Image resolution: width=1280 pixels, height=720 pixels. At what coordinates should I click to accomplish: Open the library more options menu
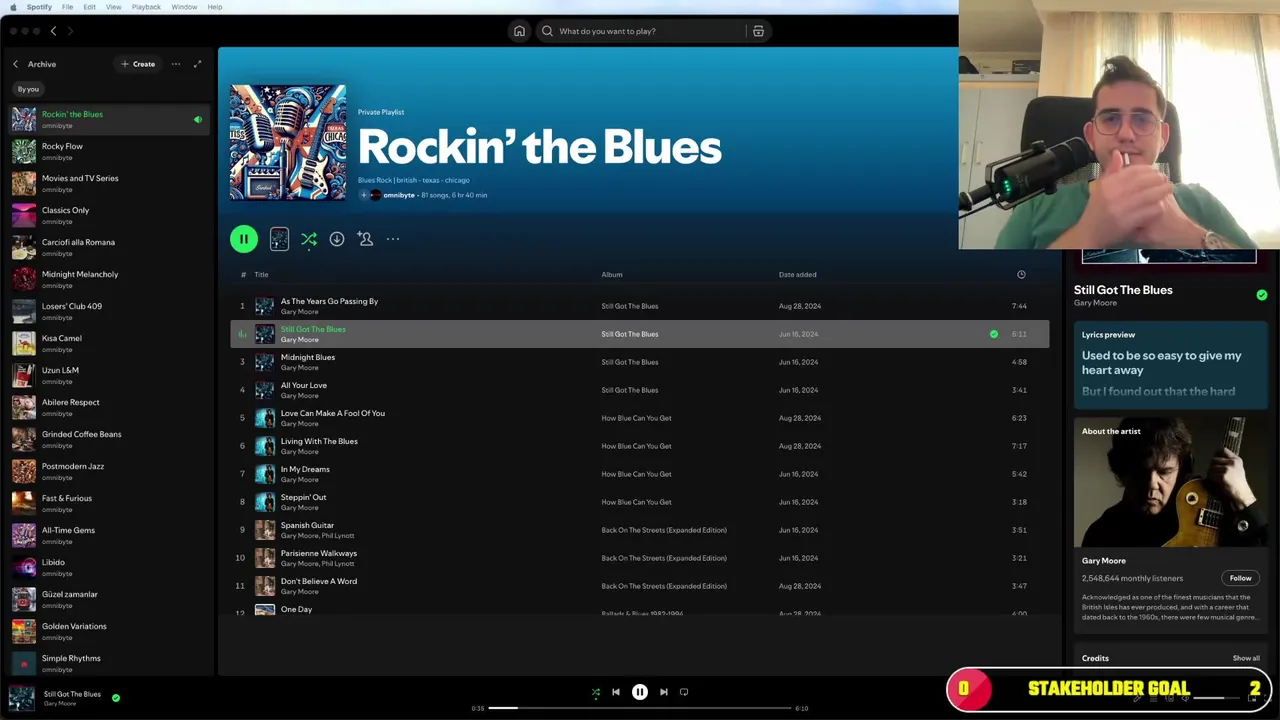pyautogui.click(x=176, y=64)
